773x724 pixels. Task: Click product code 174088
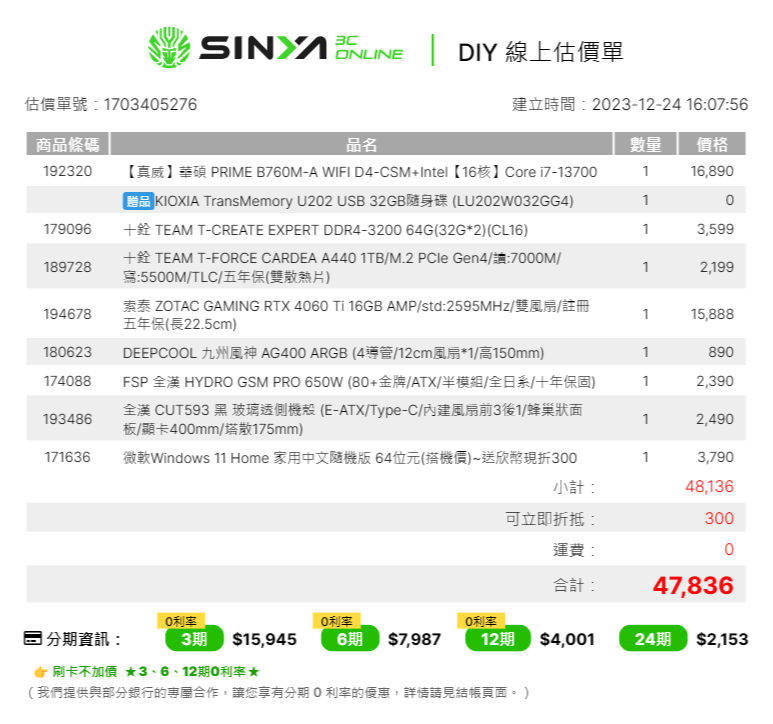(68, 381)
